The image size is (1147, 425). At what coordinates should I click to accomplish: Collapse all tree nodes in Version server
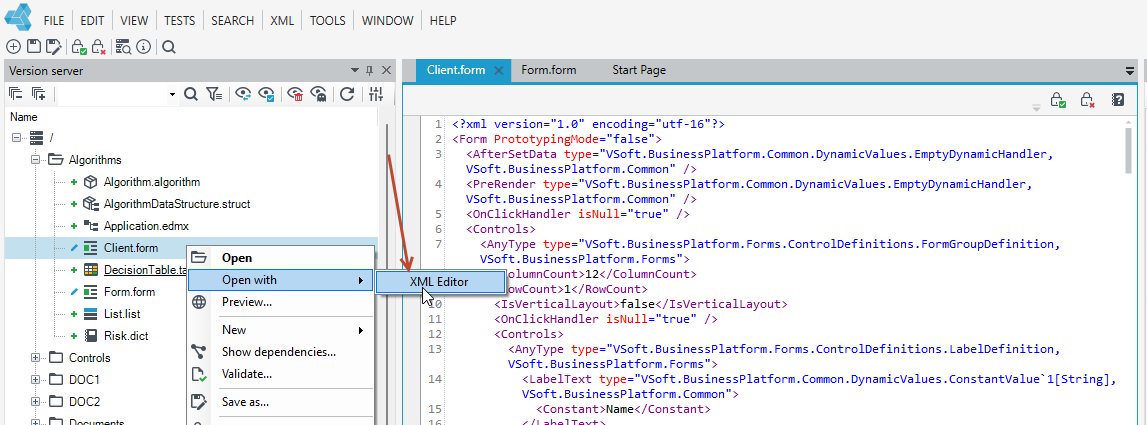(15, 94)
